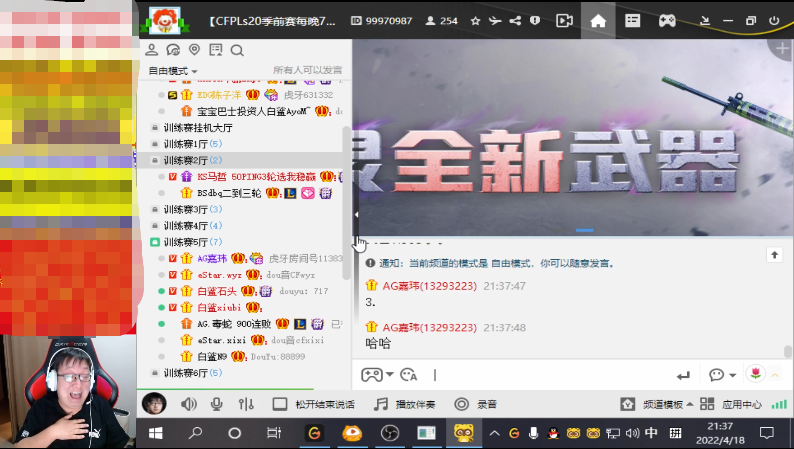
Task: Click the 松开结束说话 button
Action: [313, 404]
